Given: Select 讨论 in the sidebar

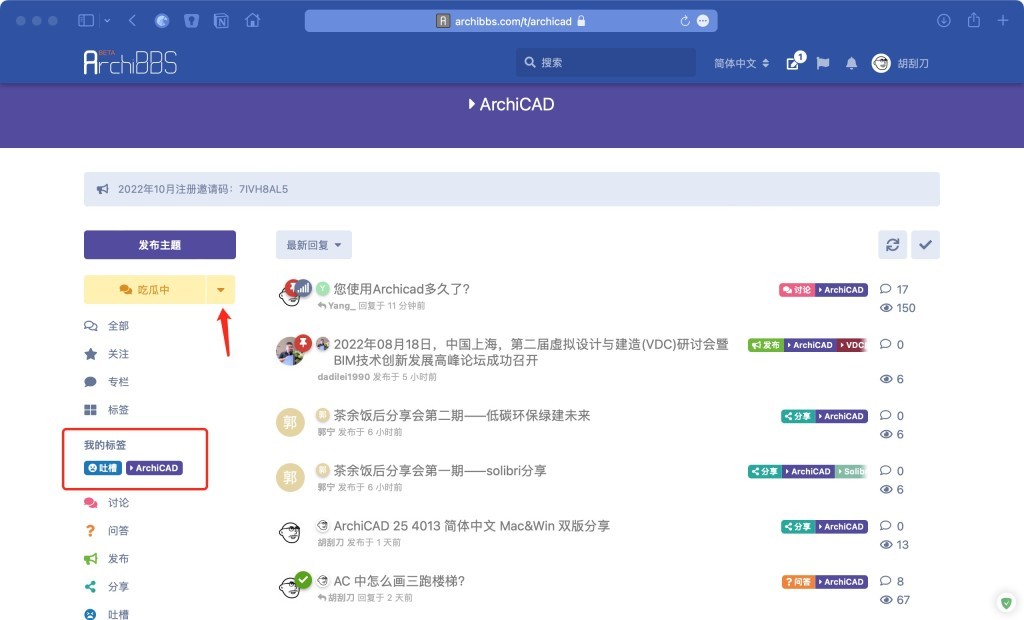Looking at the screenshot, I should click(x=107, y=503).
